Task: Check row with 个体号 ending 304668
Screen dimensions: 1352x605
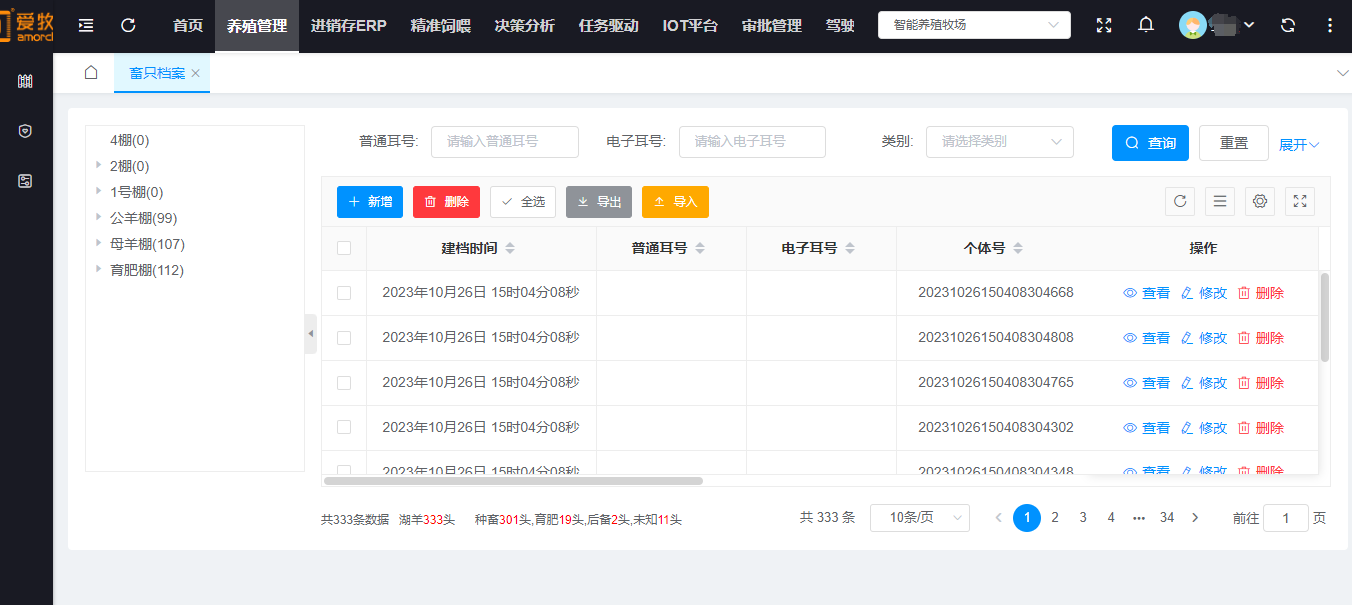Action: click(x=344, y=293)
